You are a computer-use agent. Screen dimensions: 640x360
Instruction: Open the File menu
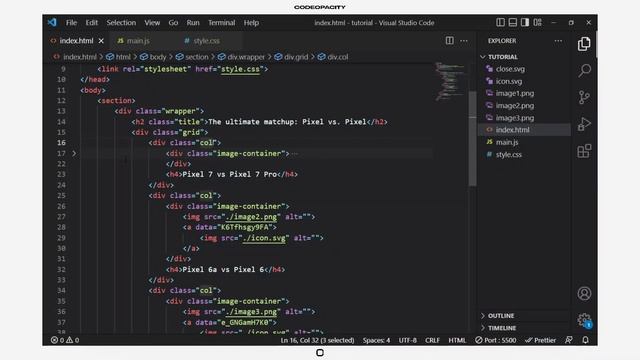(x=71, y=22)
